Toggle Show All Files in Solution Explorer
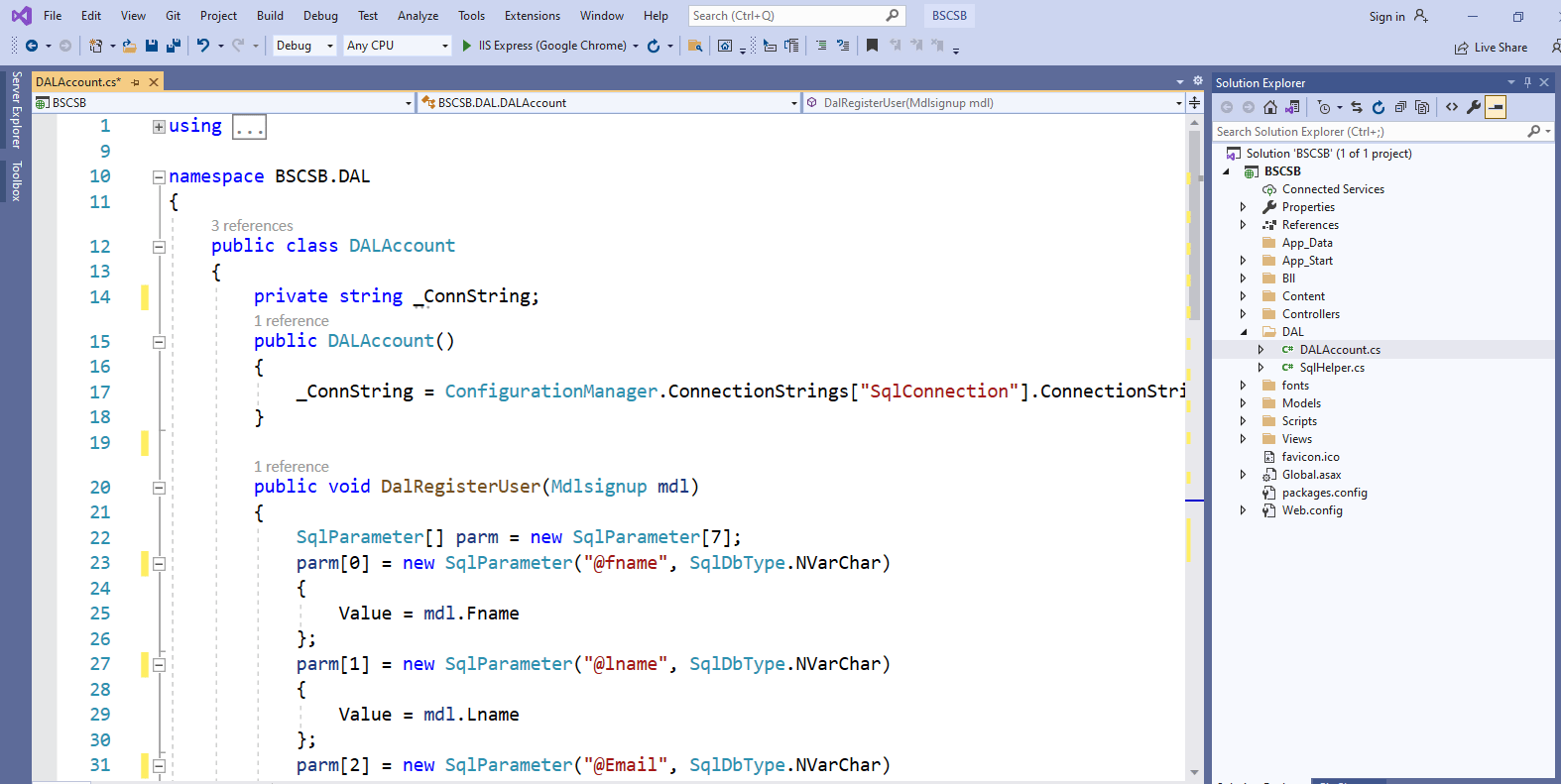Viewport: 1561px width, 784px height. [x=1422, y=107]
